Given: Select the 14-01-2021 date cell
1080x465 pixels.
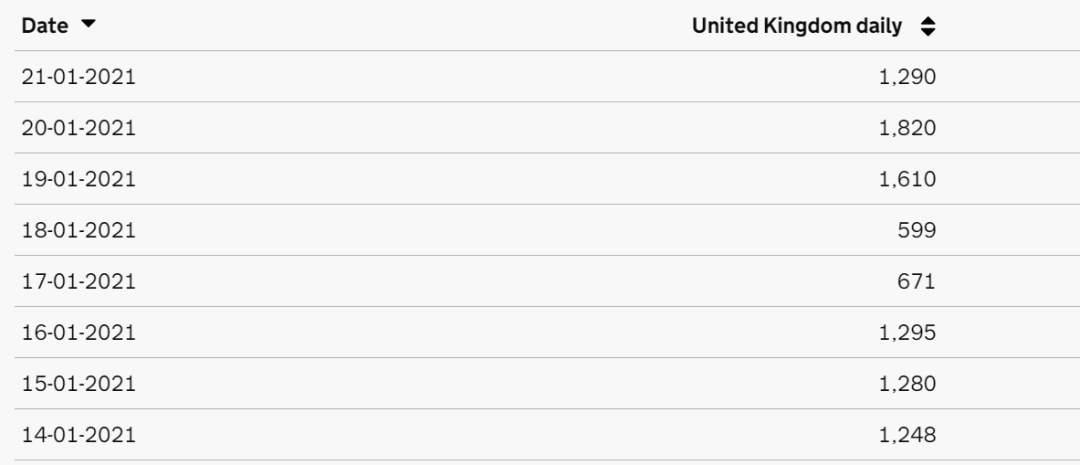Looking at the screenshot, I should [79, 434].
